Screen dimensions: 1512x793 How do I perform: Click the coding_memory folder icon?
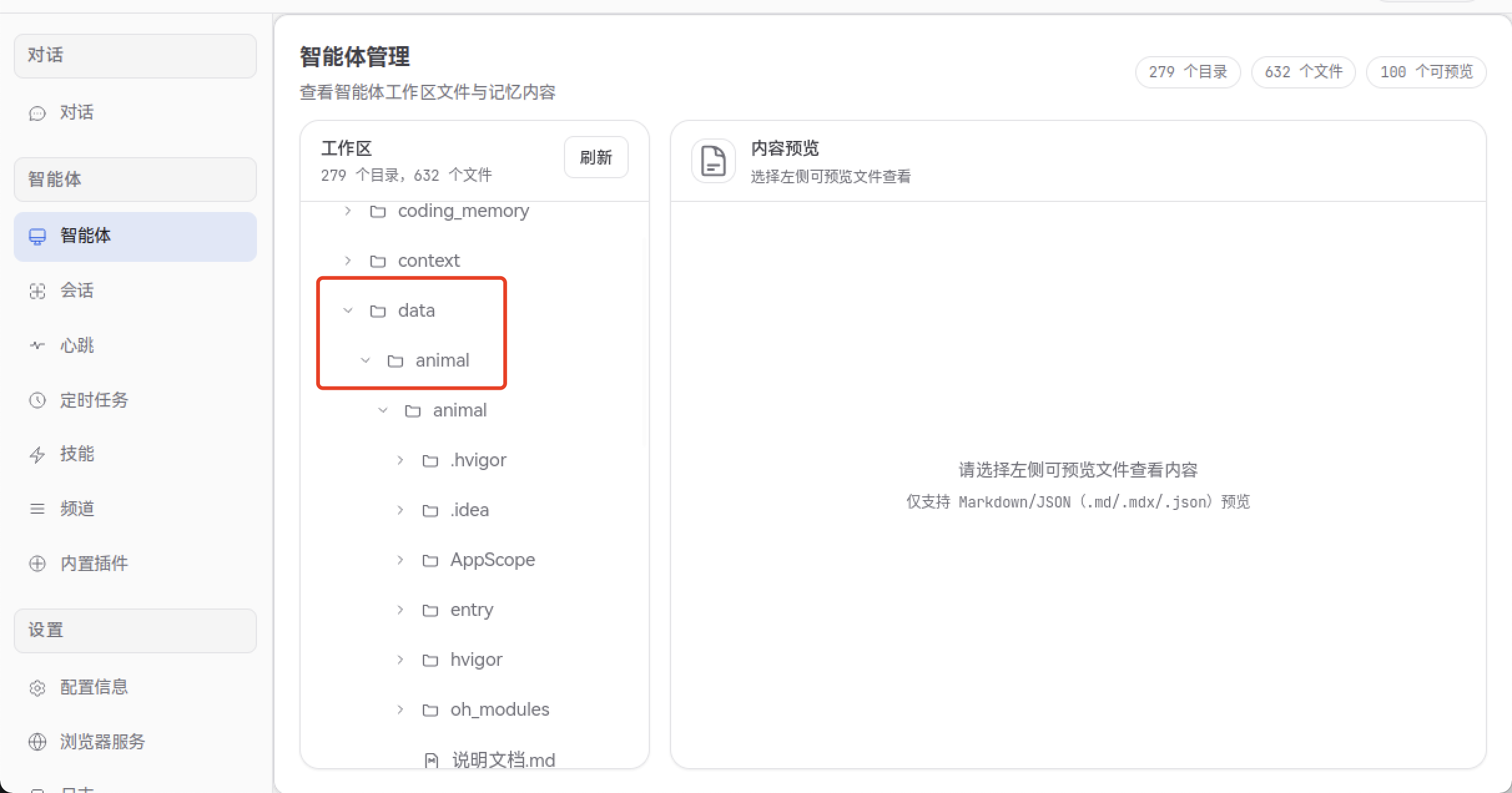pos(378,211)
